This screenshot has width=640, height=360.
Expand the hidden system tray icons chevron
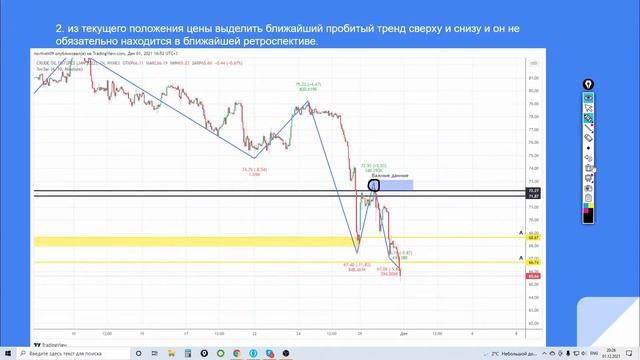pyautogui.click(x=544, y=353)
